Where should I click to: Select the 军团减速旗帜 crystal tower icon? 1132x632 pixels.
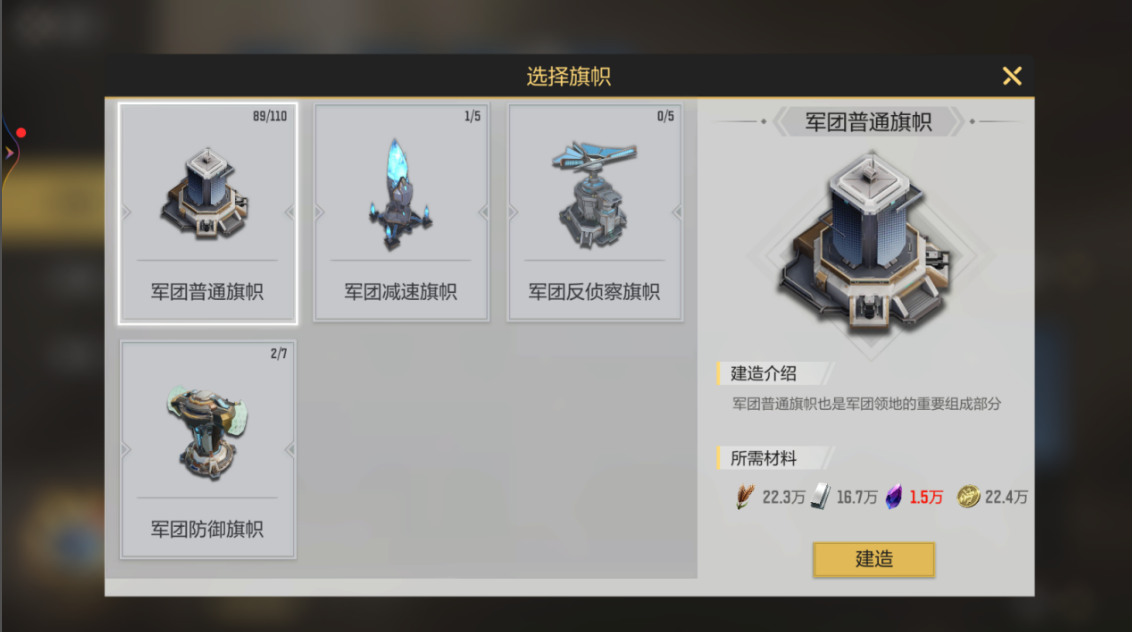point(401,194)
